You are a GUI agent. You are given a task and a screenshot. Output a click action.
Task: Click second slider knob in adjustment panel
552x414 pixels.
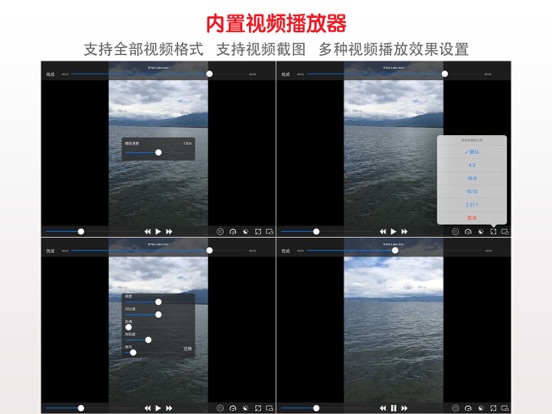click(158, 314)
